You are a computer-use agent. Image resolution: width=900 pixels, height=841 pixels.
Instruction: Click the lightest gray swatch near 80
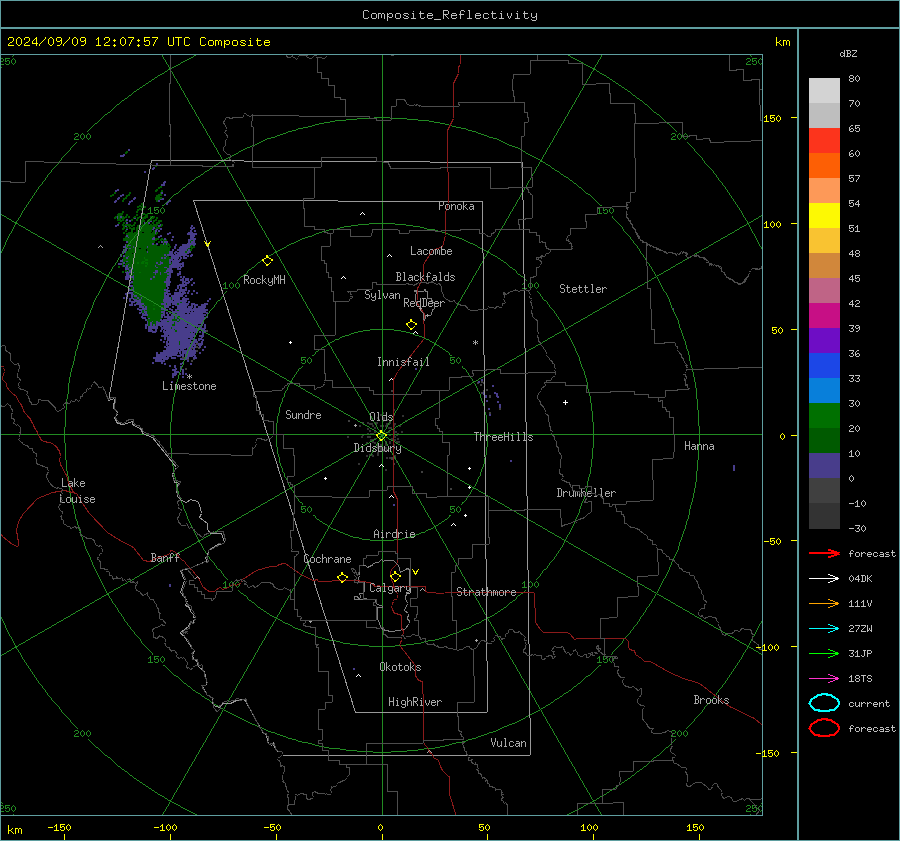pos(824,91)
